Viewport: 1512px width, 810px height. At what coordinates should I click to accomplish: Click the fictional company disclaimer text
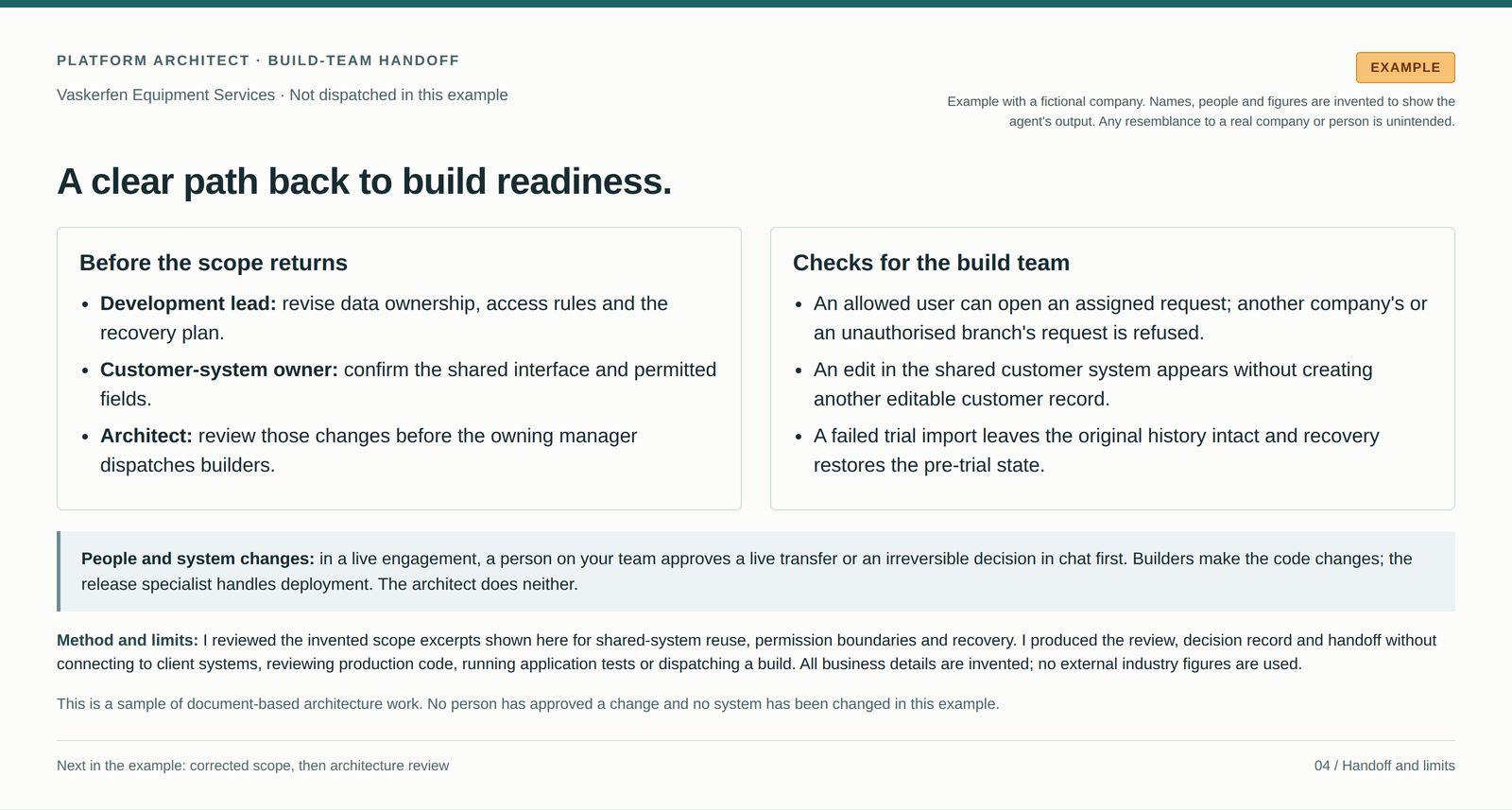coord(1201,112)
